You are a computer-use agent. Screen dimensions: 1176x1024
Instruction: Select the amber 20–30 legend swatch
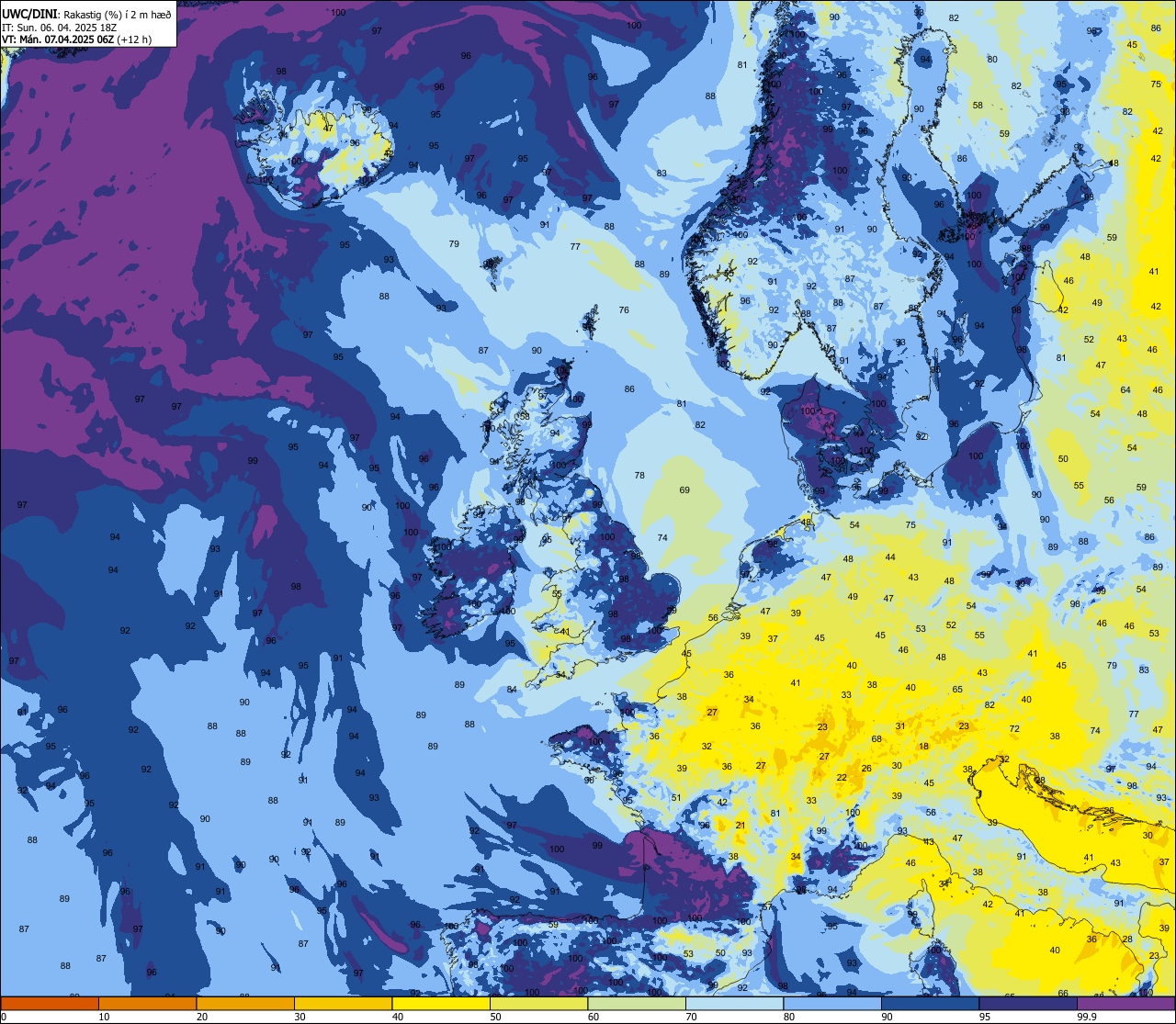(245, 1003)
